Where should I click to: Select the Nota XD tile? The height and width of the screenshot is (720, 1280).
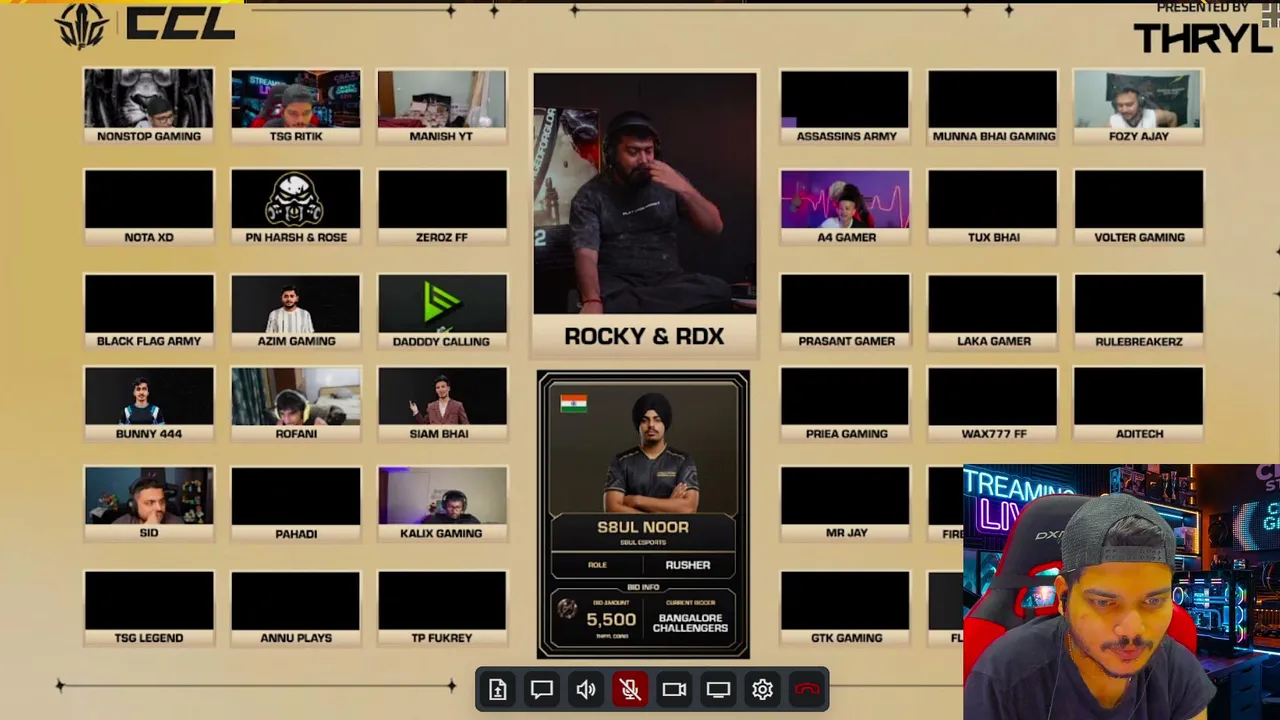[149, 208]
